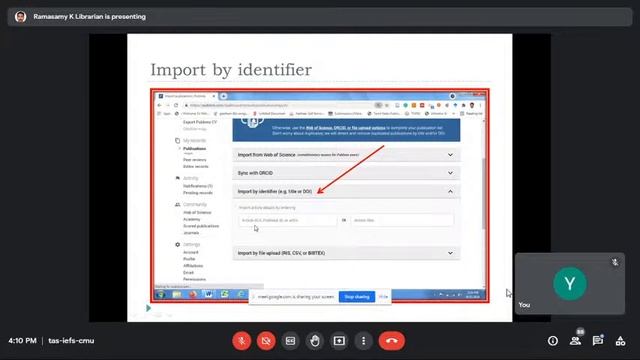
Task: Leave the call with the red hang-up button
Action: tap(391, 340)
